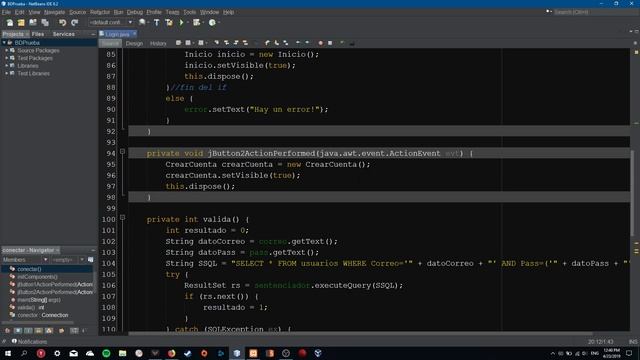Viewport: 640px width, 360px height.
Task: Switch to History view tab
Action: coord(158,43)
